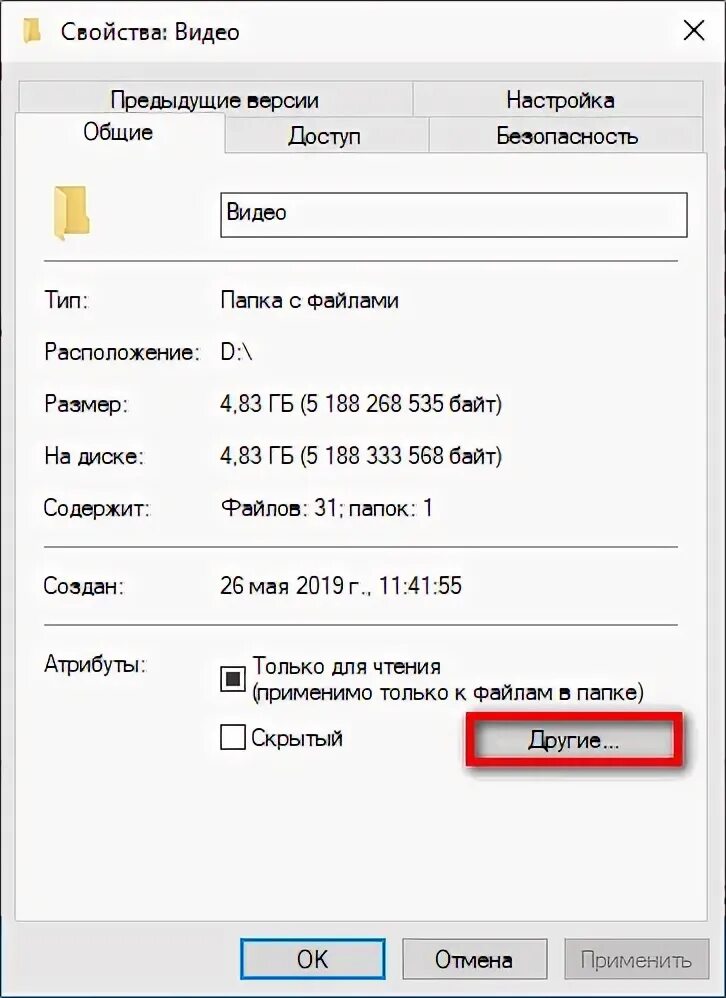Open the Другие... attributes dialog

coord(574,740)
